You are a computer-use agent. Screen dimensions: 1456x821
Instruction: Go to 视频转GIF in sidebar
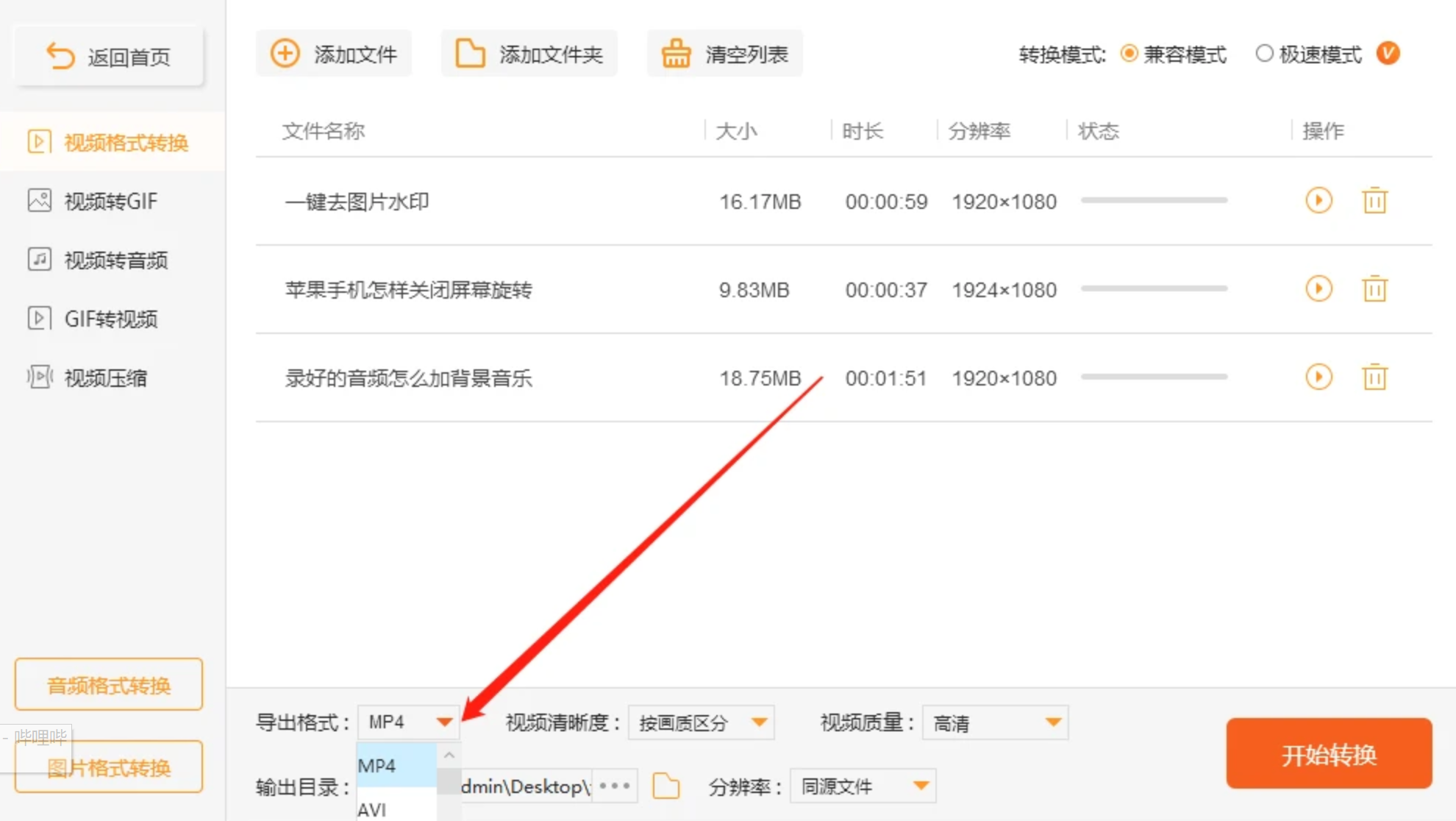[113, 201]
